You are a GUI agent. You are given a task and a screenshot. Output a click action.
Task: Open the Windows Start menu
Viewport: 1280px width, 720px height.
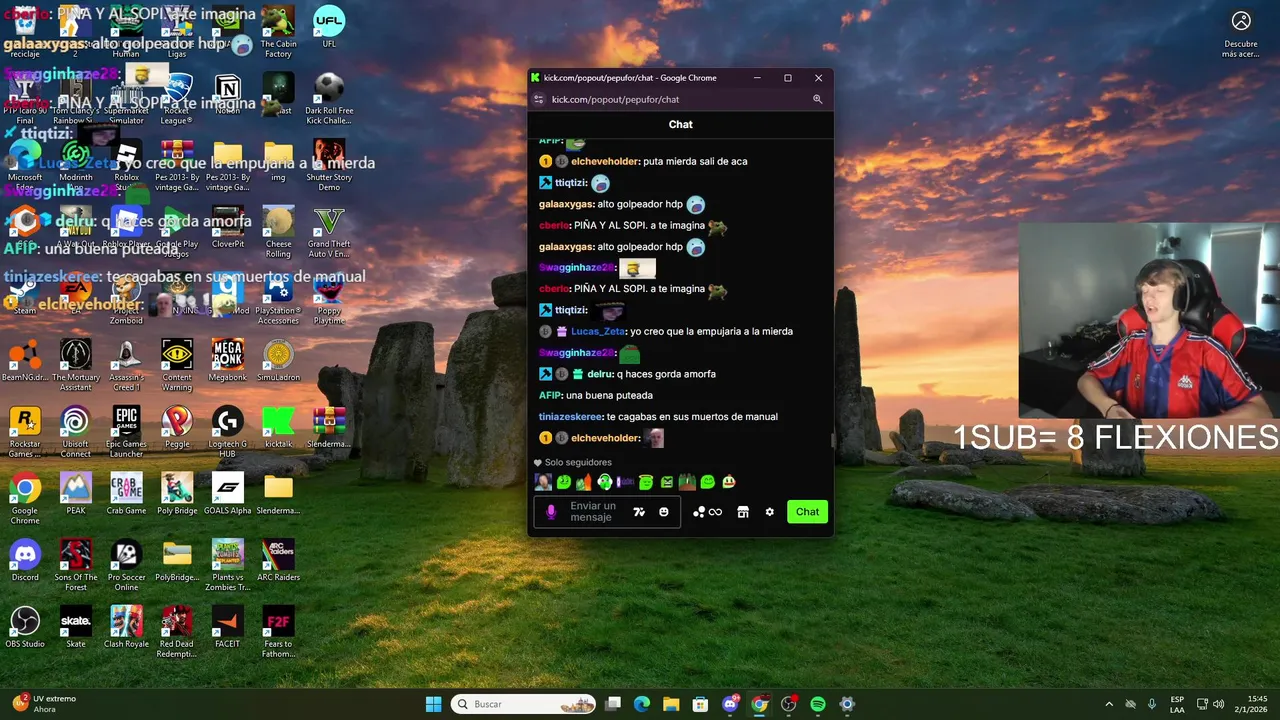[433, 704]
